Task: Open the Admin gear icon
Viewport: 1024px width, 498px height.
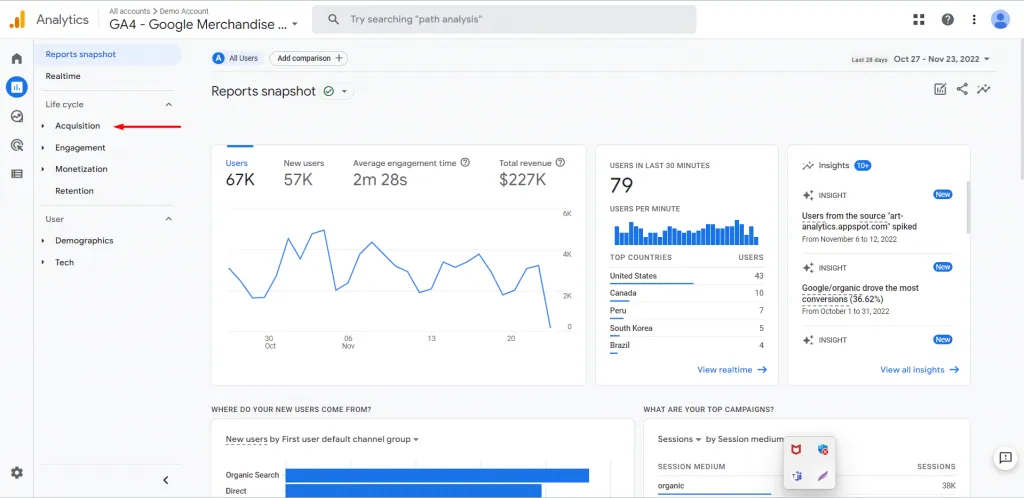Action: coord(17,473)
